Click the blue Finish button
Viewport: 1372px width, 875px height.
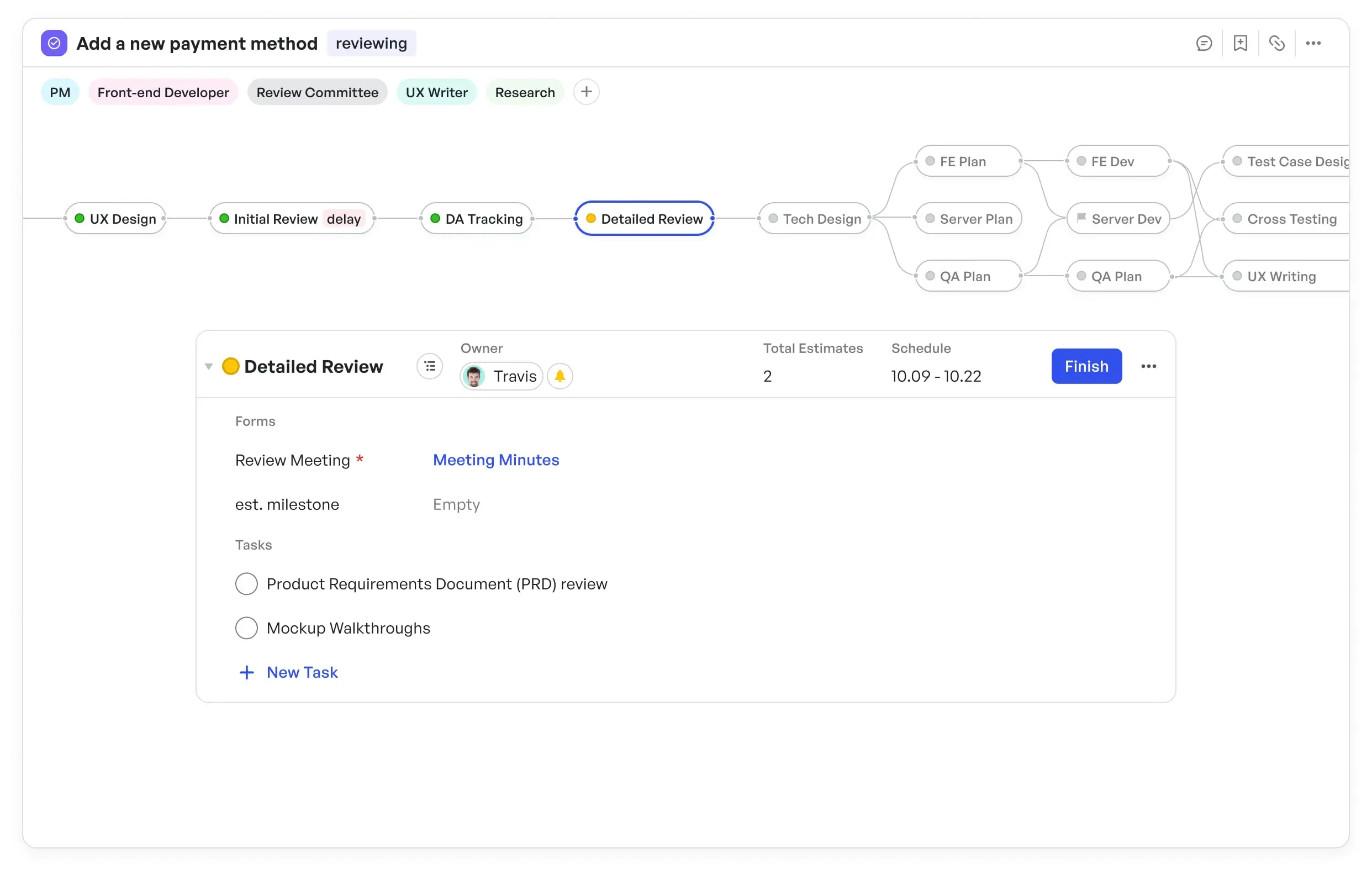1086,366
